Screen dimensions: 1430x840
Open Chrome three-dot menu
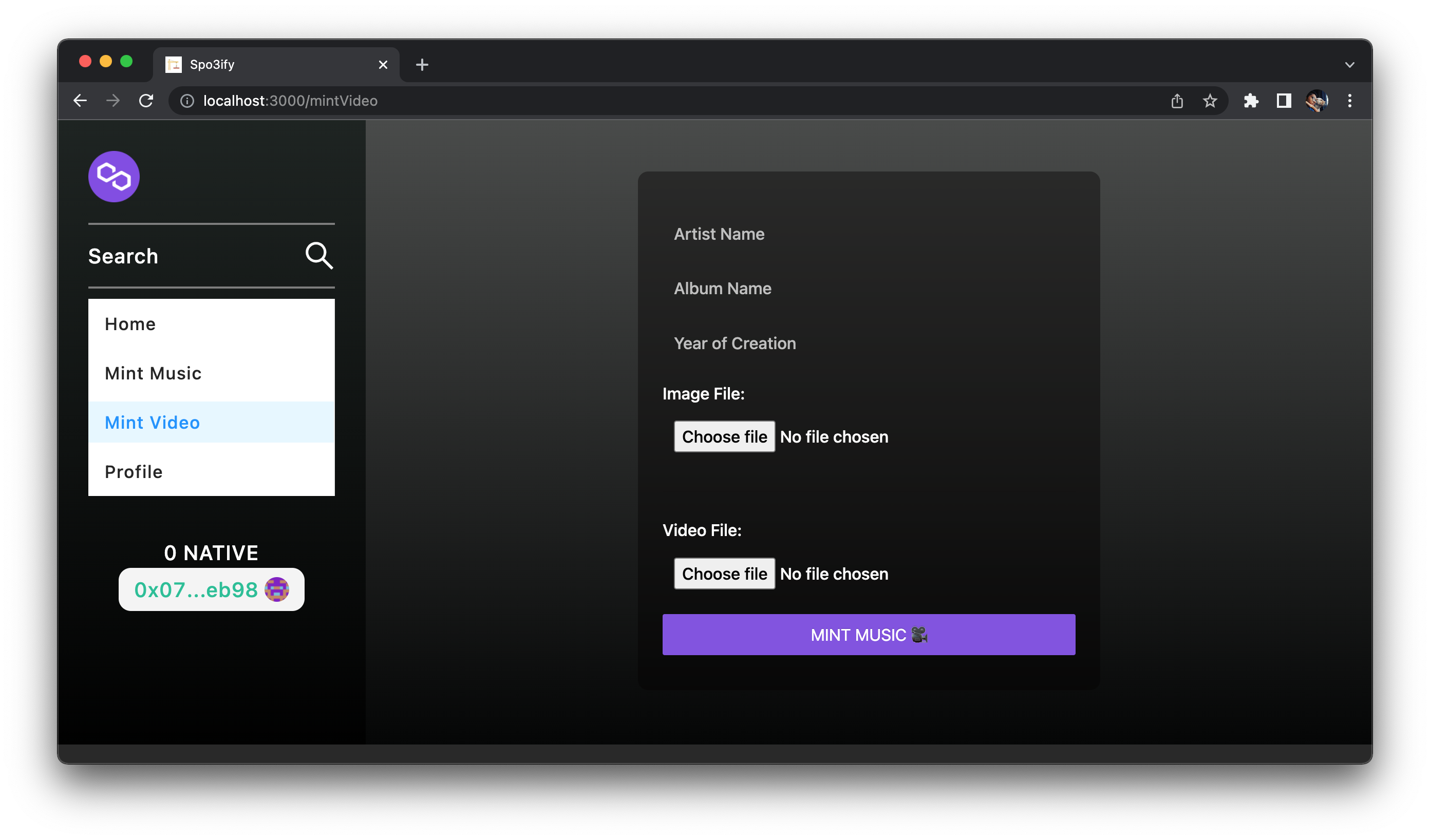pyautogui.click(x=1349, y=101)
